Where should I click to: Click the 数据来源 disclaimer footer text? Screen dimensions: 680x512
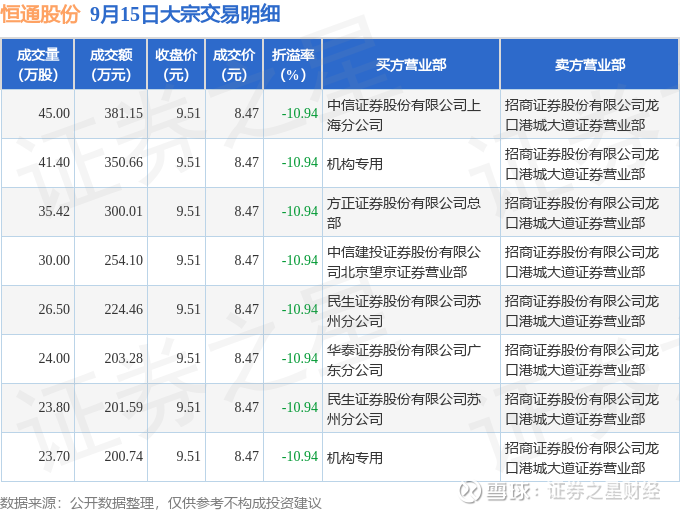tap(161, 503)
